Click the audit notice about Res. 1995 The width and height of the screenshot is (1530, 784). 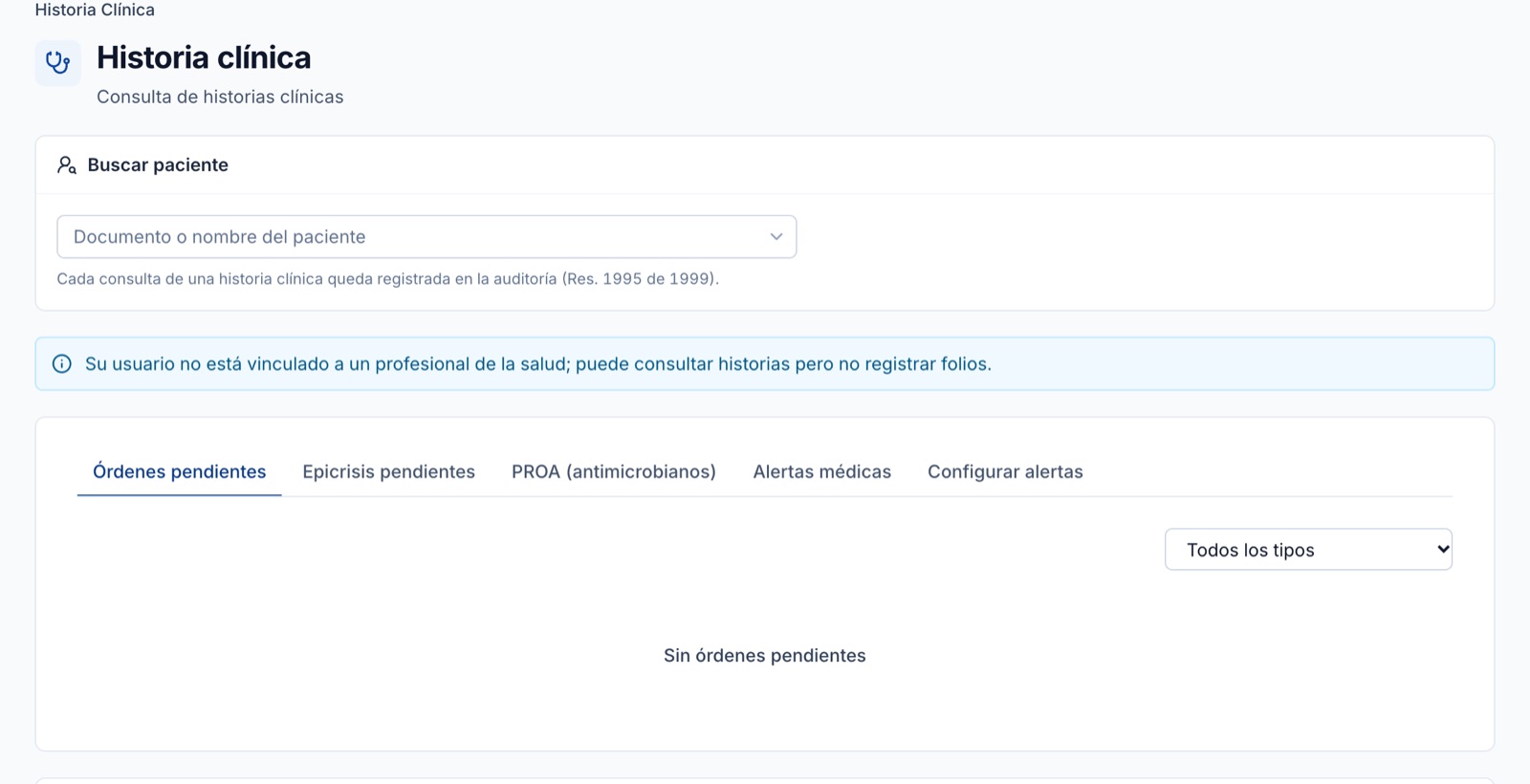tap(387, 279)
